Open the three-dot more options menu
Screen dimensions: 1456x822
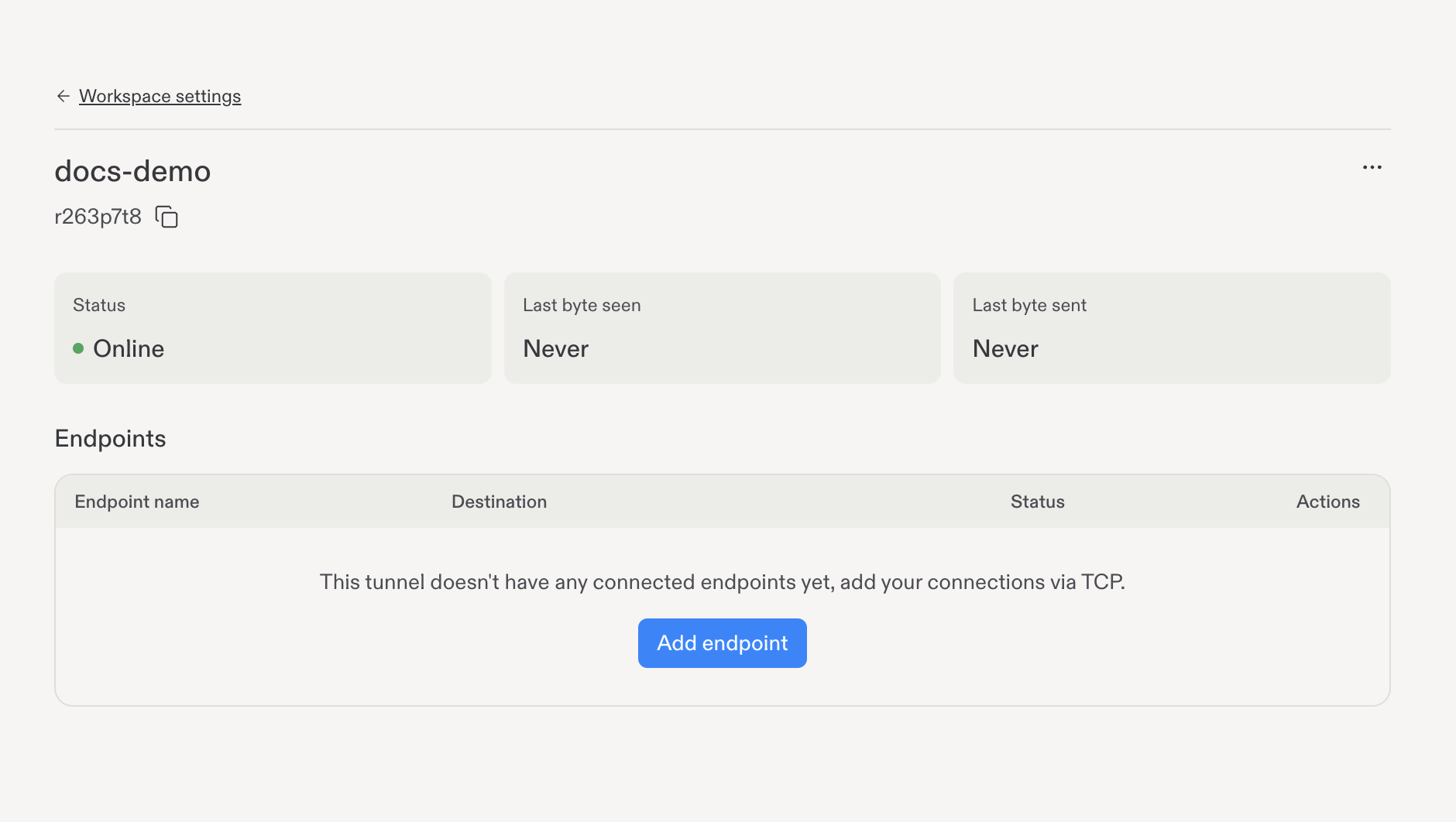pos(1372,167)
